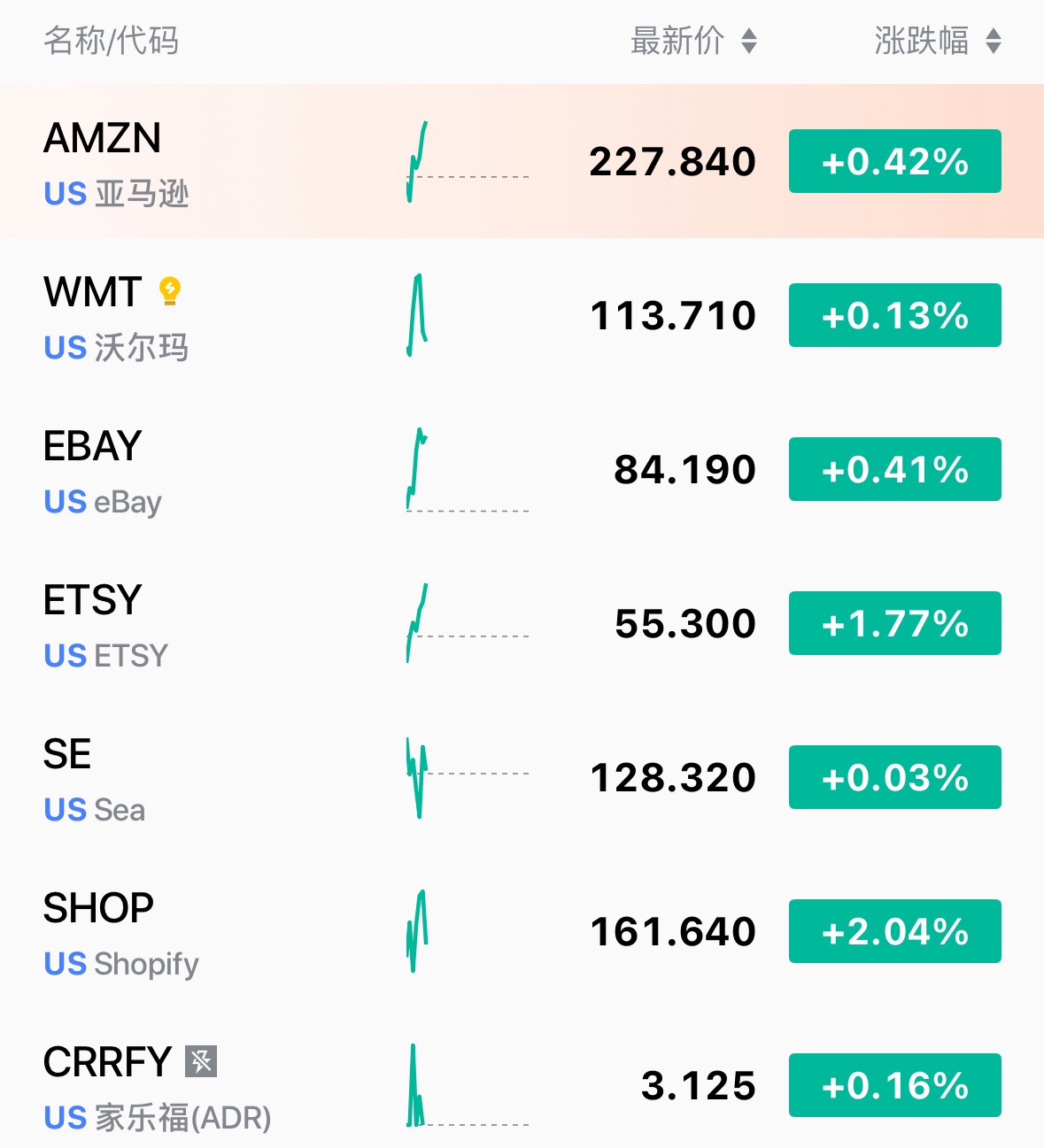Click the lightbulb icon next to WMT

coord(170,290)
